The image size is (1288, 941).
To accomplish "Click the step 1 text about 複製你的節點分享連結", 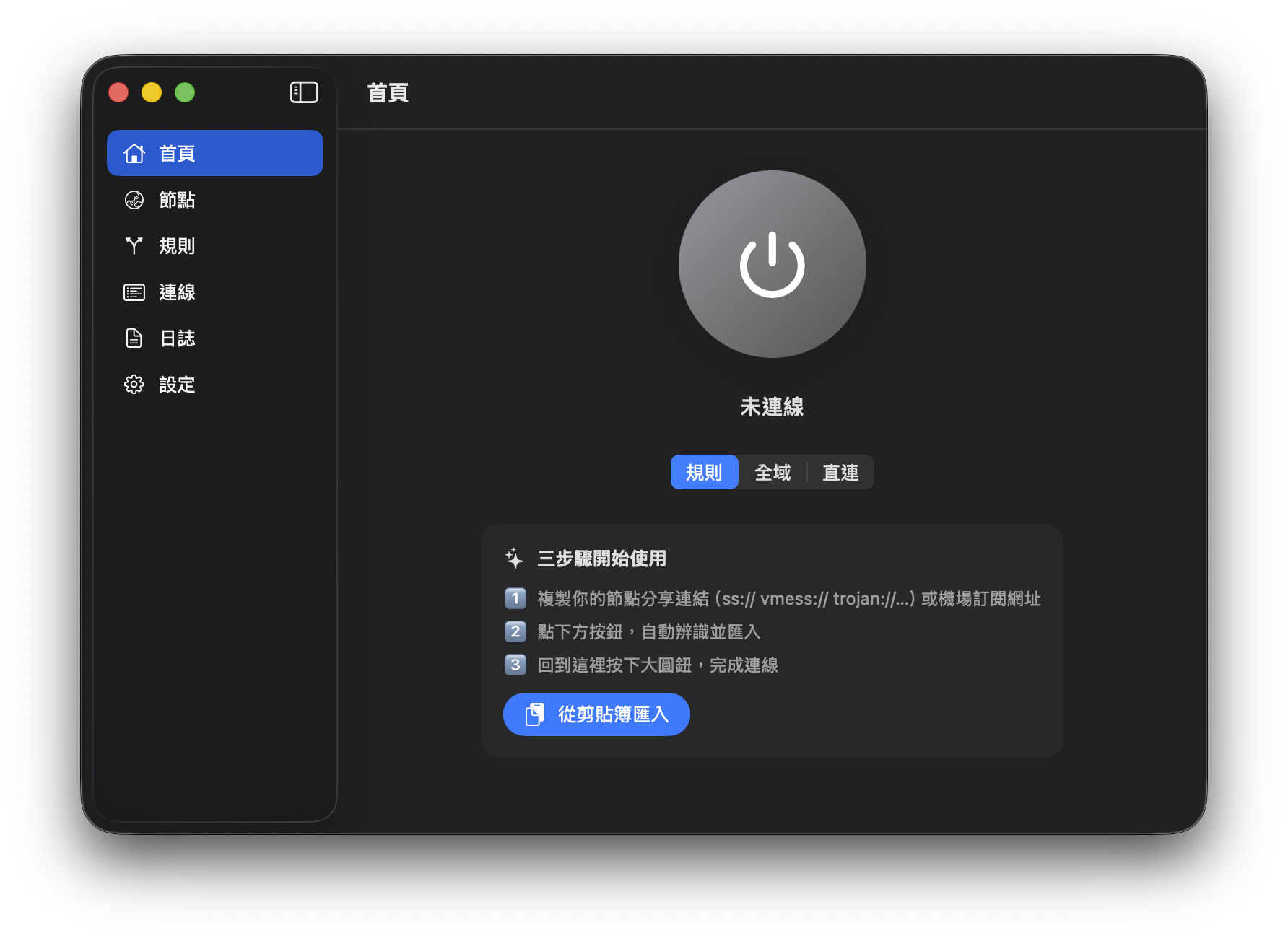I will point(789,599).
